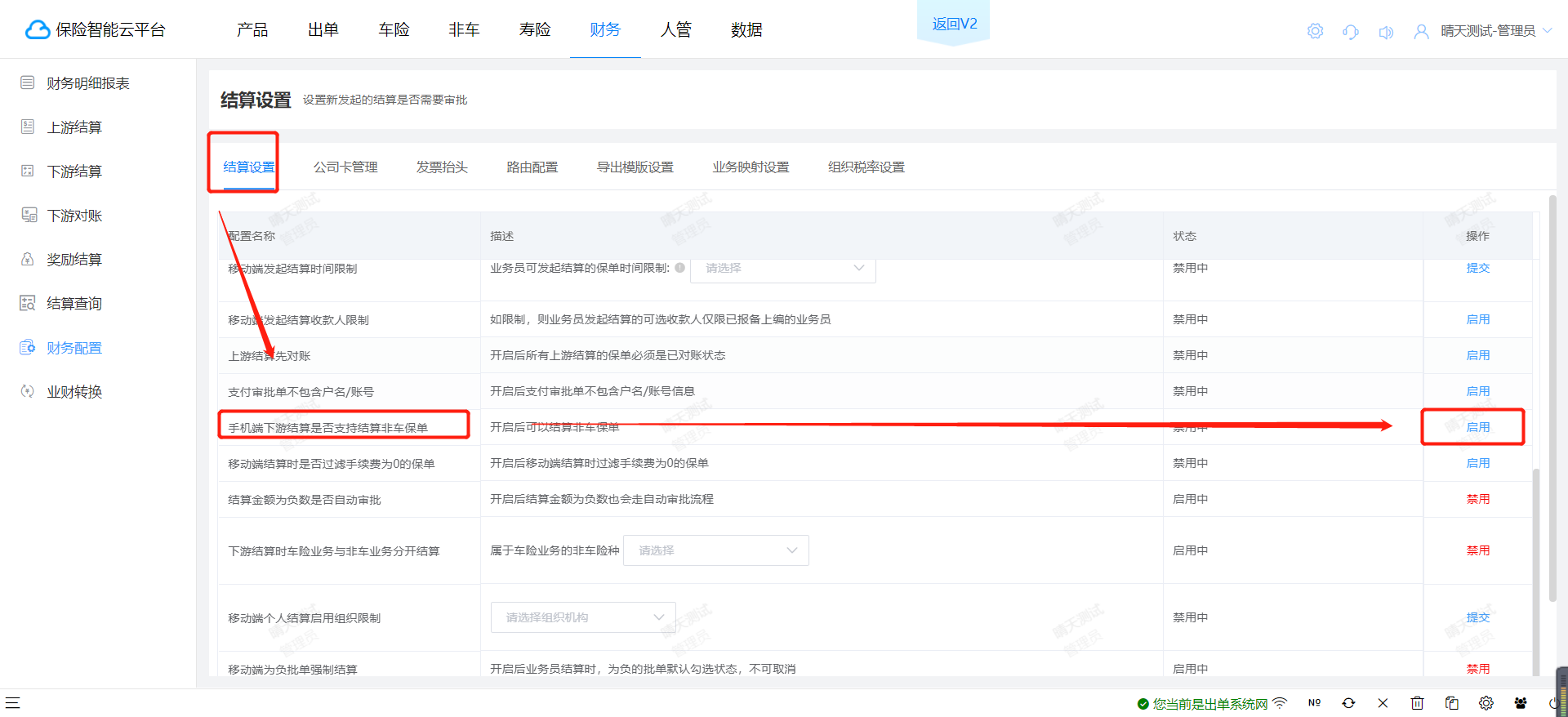Open 财务明细报表 via its sidebar icon
This screenshot has width=1568, height=717.
28,82
